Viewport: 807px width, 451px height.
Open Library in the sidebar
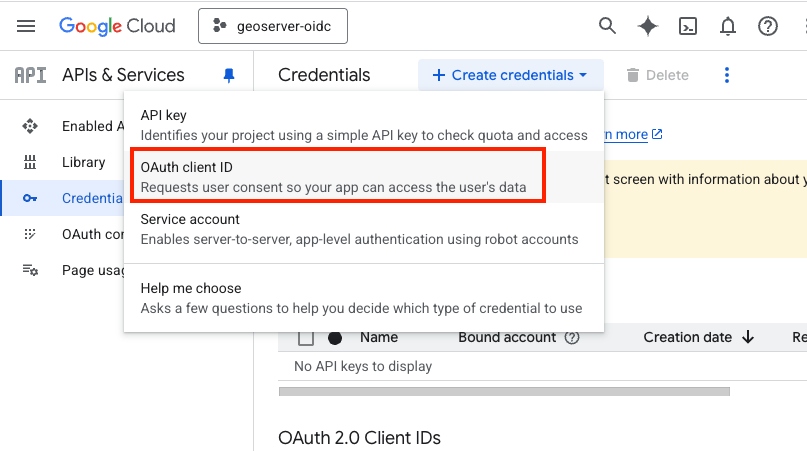[83, 162]
